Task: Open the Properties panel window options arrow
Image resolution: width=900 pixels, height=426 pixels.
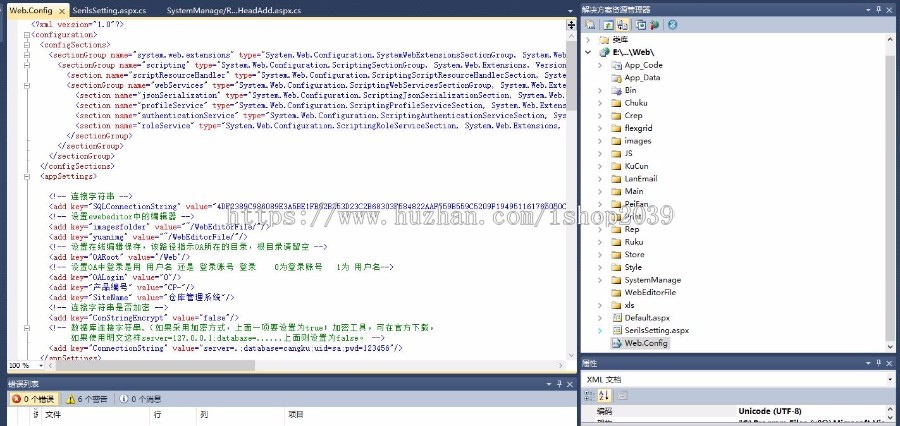Action: [x=868, y=364]
